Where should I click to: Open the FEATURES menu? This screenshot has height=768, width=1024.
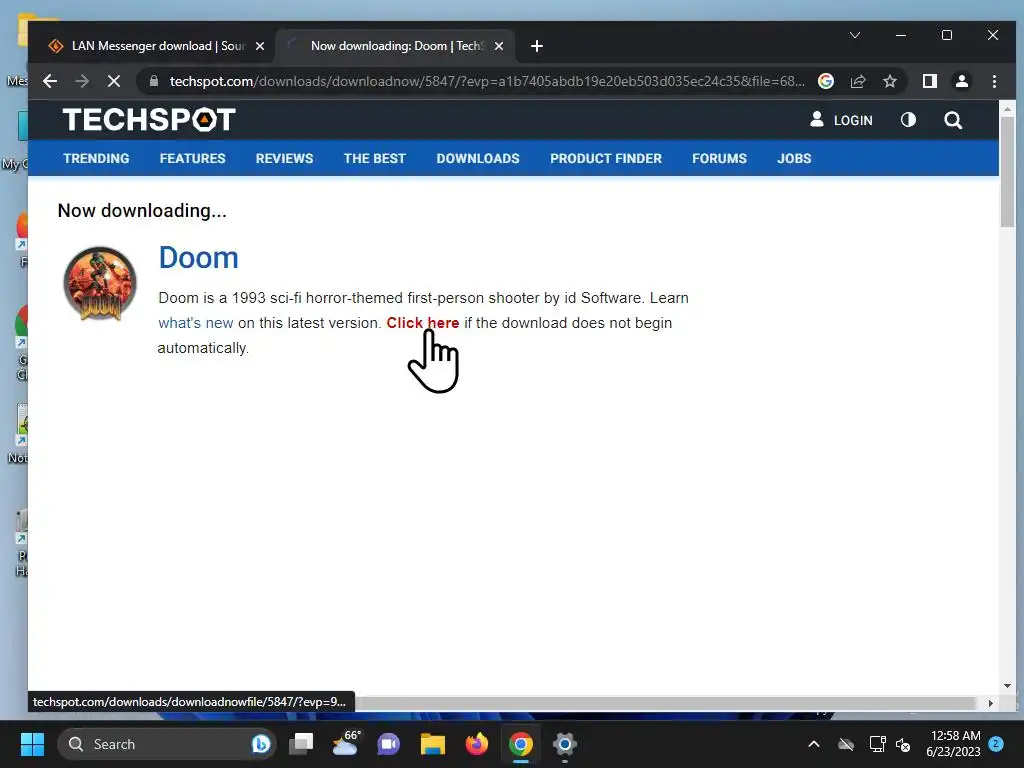coord(193,158)
